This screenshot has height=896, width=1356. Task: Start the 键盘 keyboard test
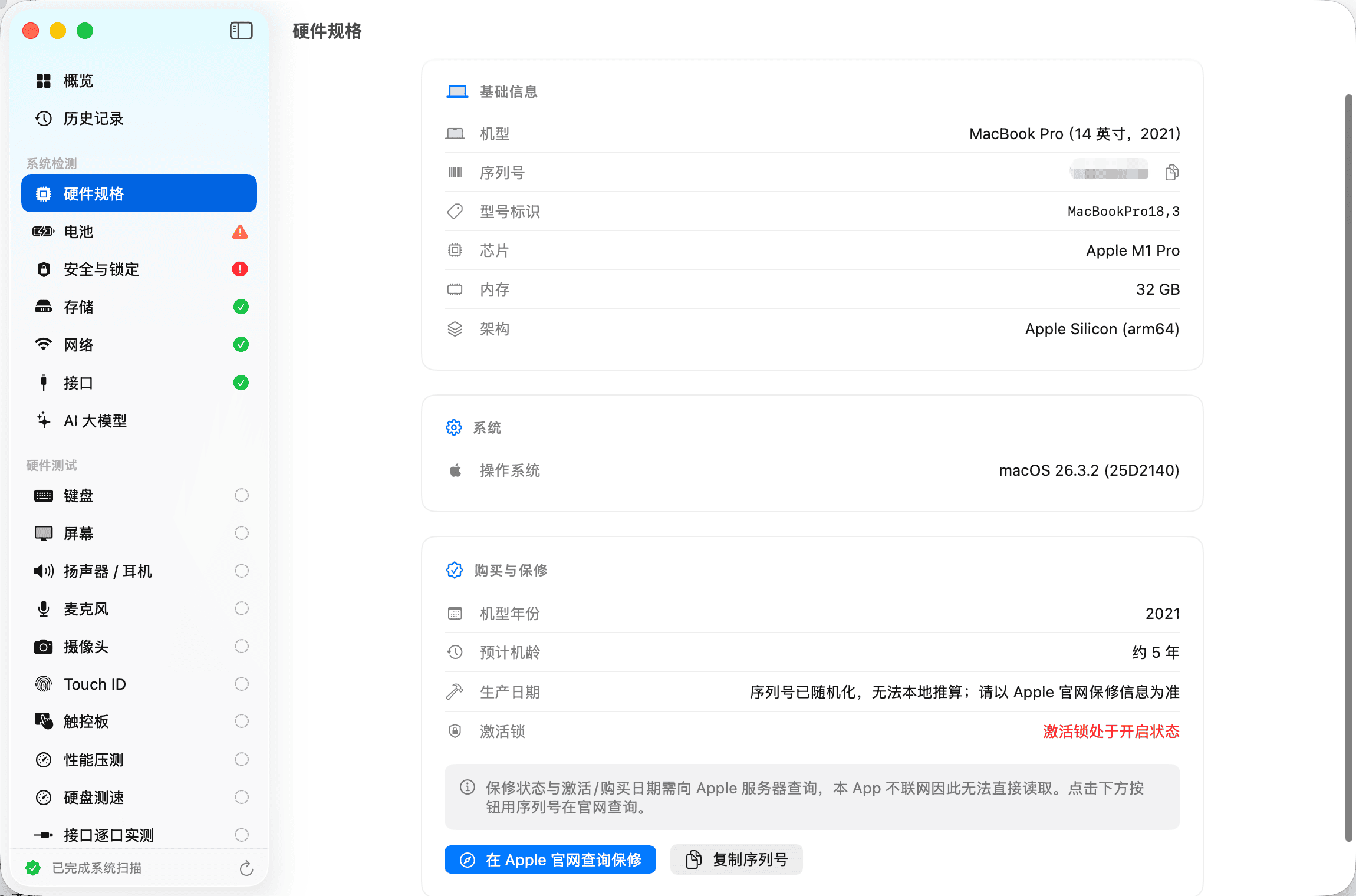(139, 496)
